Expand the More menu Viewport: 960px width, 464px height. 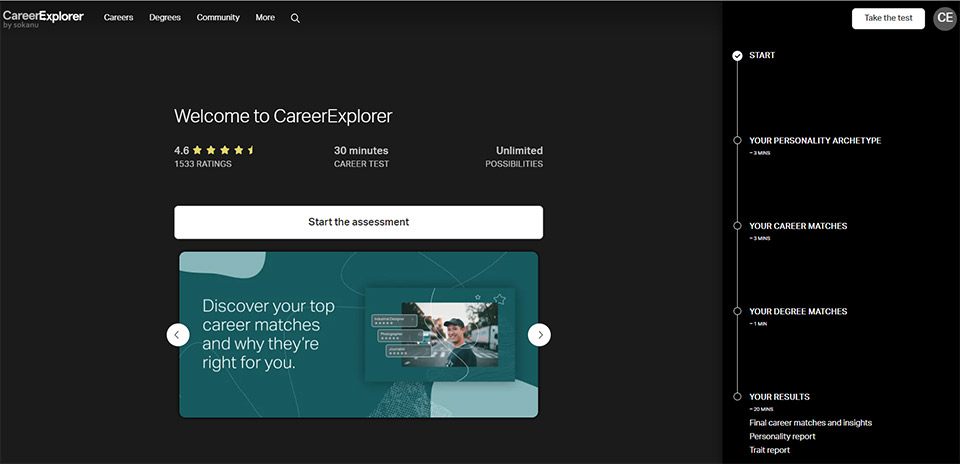pyautogui.click(x=265, y=18)
